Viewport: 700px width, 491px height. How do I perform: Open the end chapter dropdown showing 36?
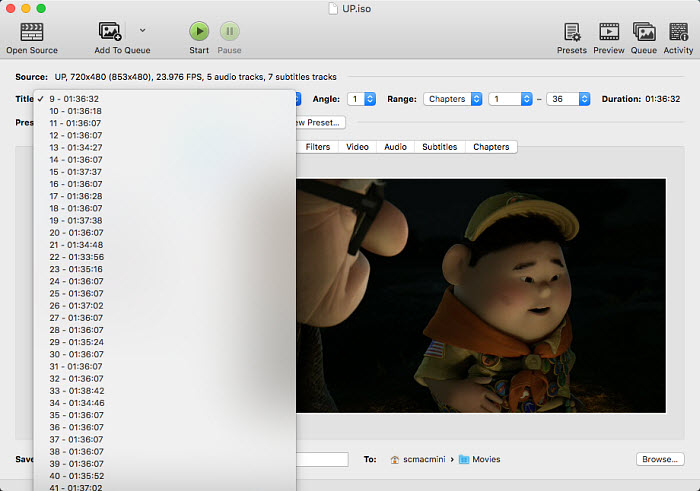tap(568, 99)
